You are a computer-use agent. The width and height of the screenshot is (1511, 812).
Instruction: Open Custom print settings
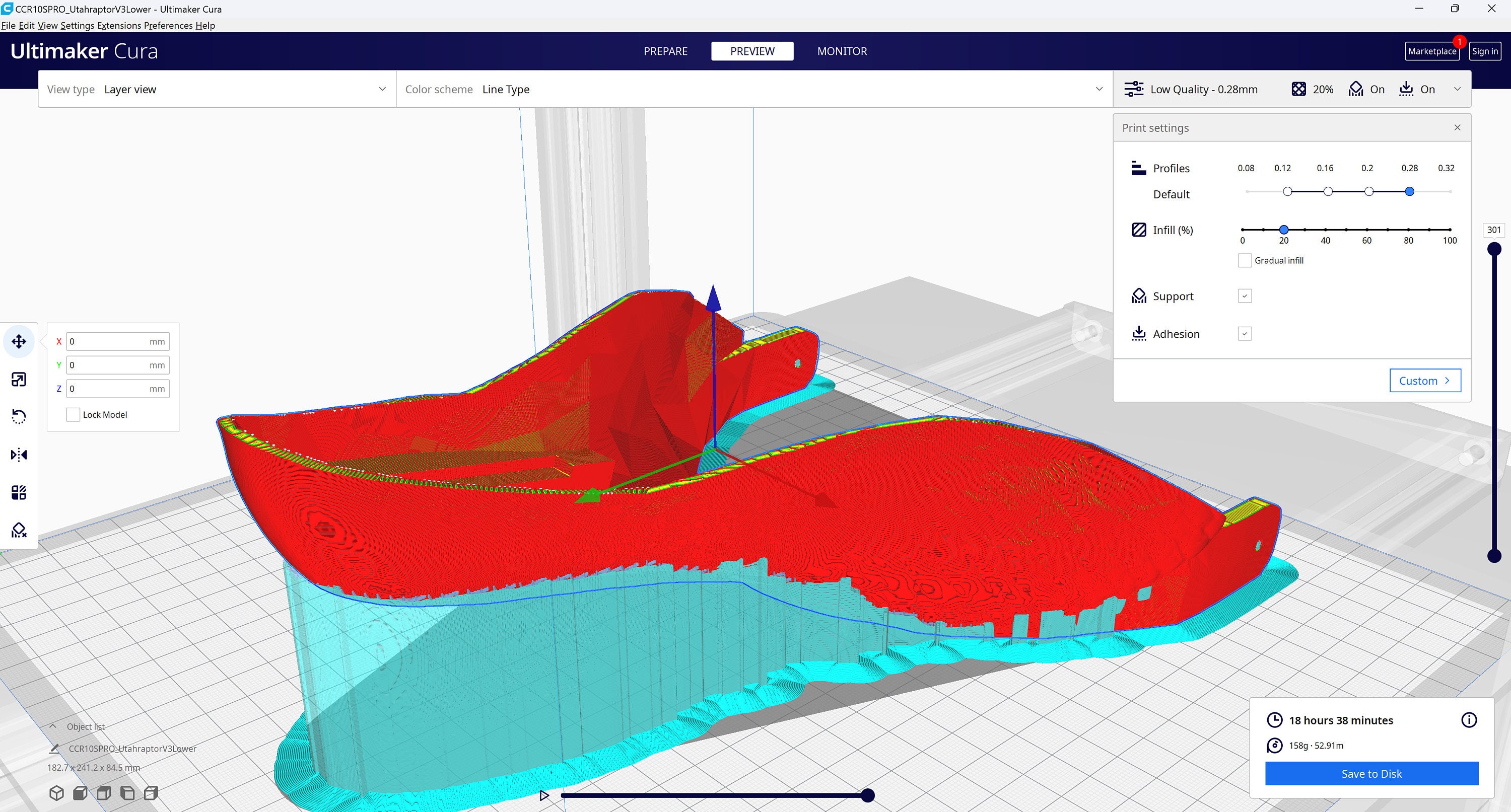point(1425,381)
